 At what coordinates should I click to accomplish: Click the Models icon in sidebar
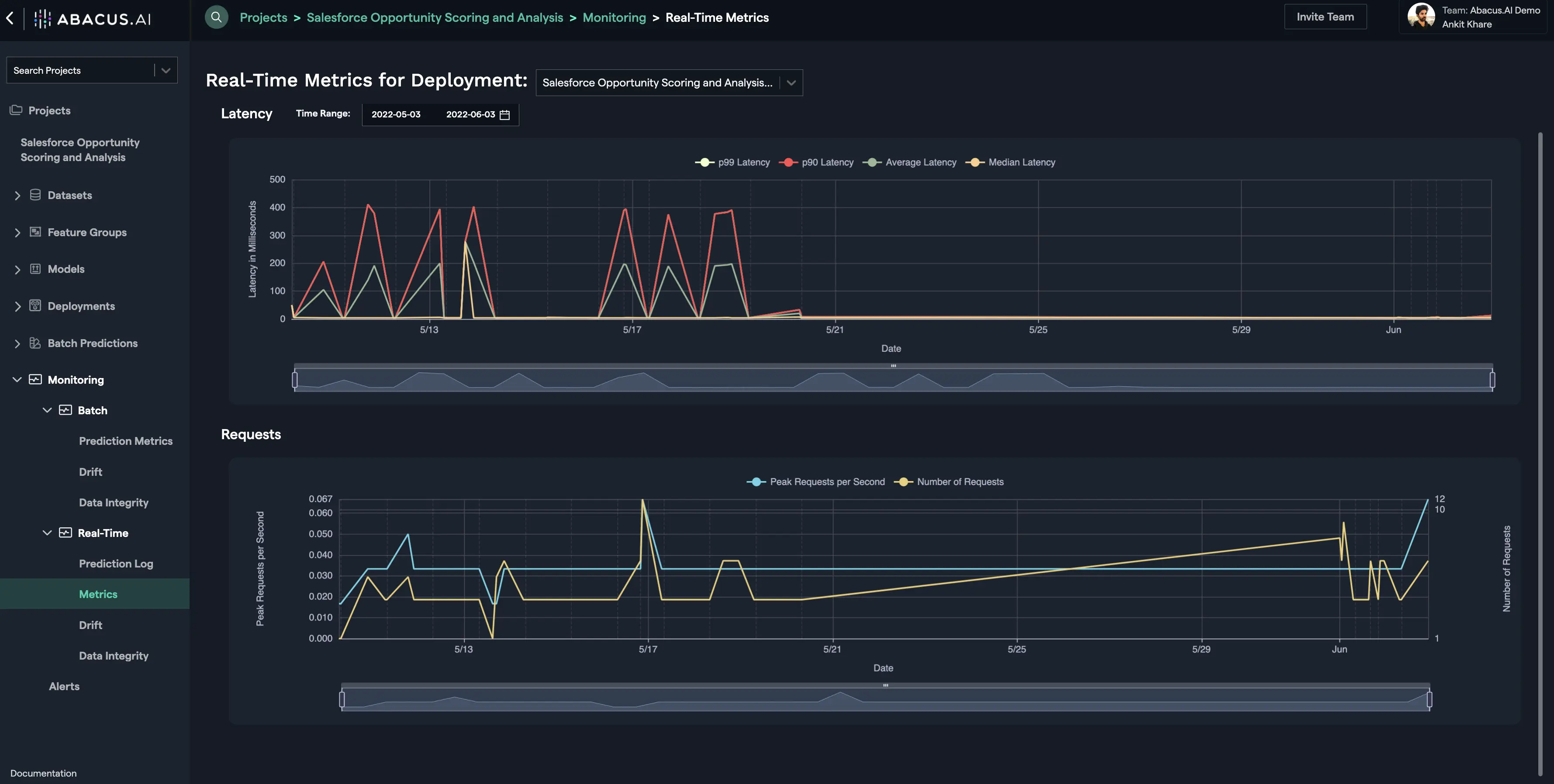coord(35,269)
